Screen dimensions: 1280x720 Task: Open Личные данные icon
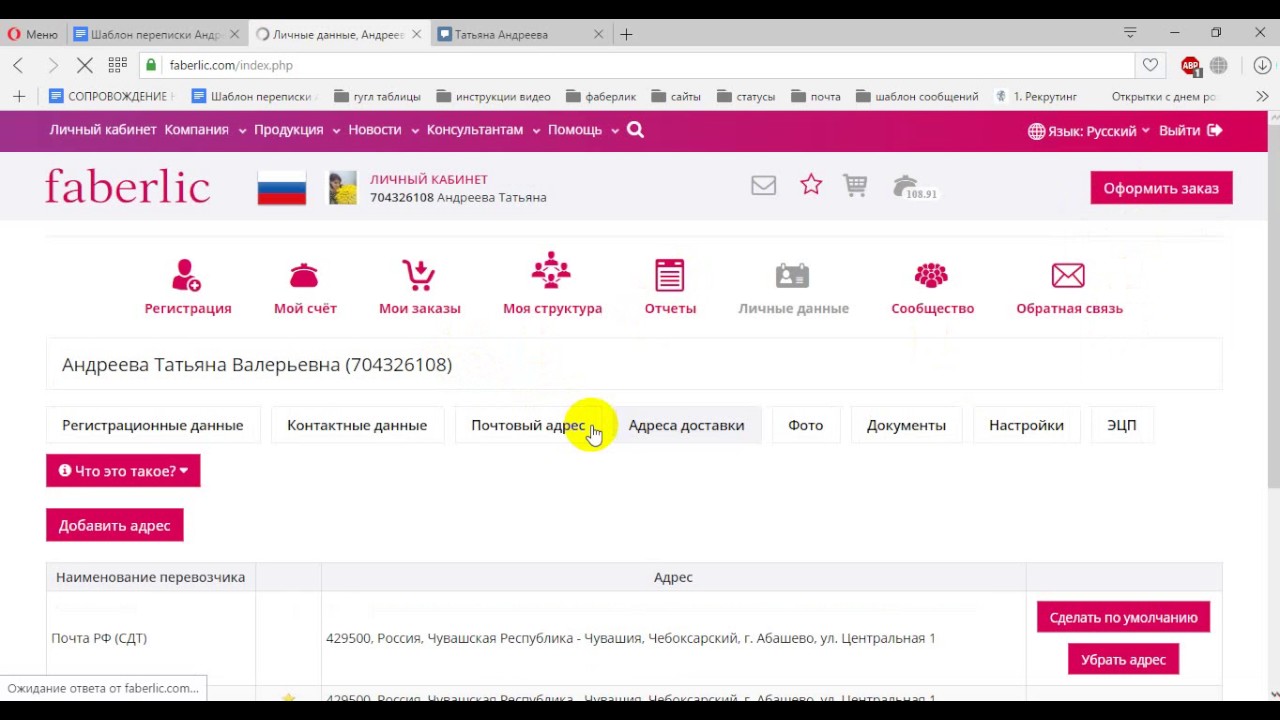pos(793,287)
